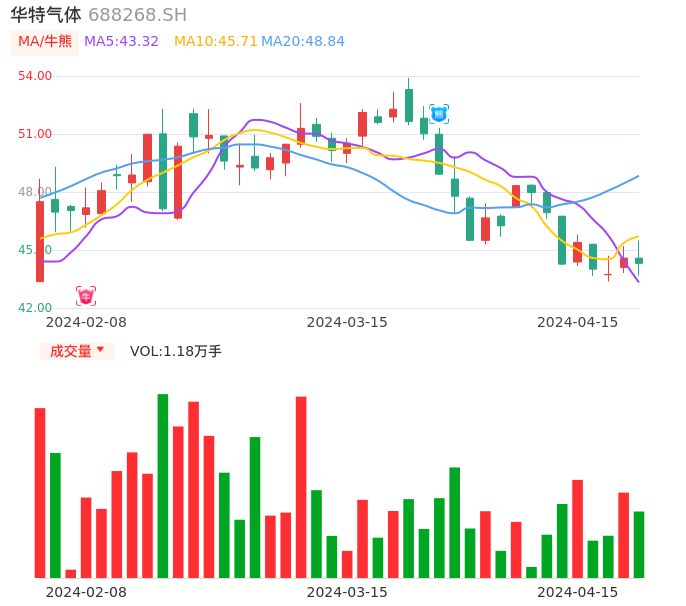
Task: Click the stock code 688268.SH
Action: coord(137,15)
